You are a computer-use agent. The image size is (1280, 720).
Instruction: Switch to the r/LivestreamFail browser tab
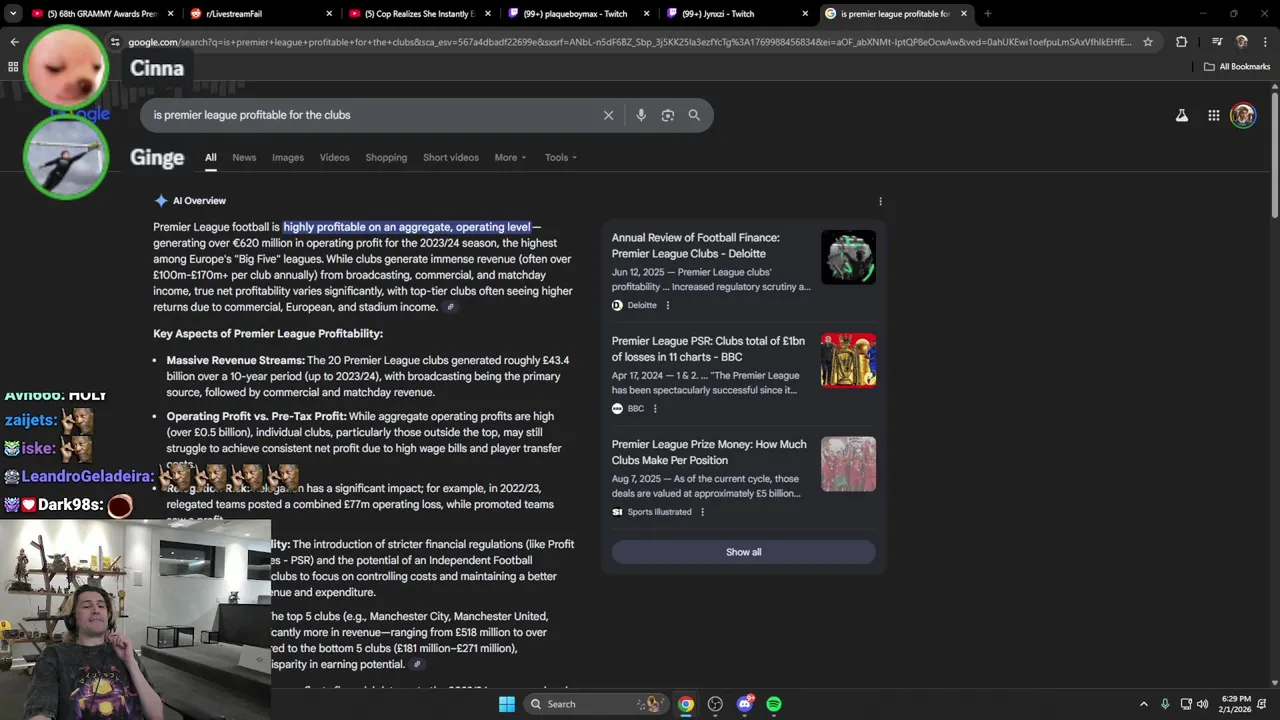pyautogui.click(x=260, y=14)
